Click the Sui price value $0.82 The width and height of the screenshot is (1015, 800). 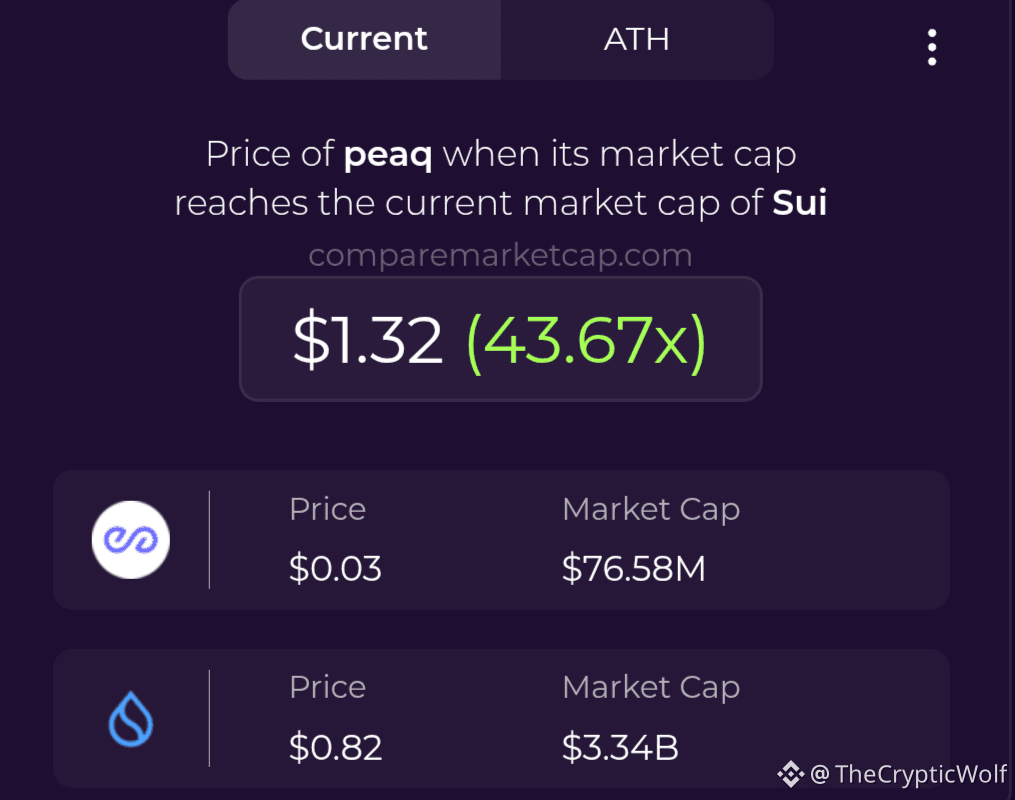pos(335,747)
